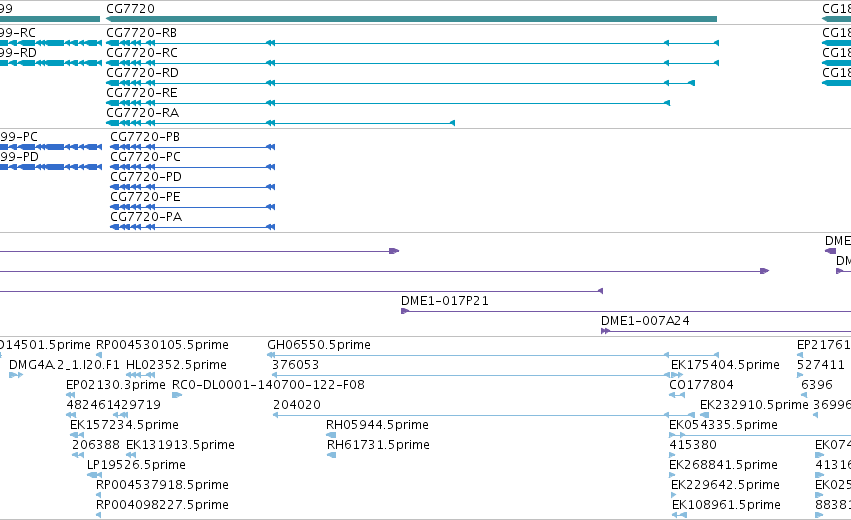Click protein CG7720-PC label
The height and width of the screenshot is (520, 851).
point(145,157)
